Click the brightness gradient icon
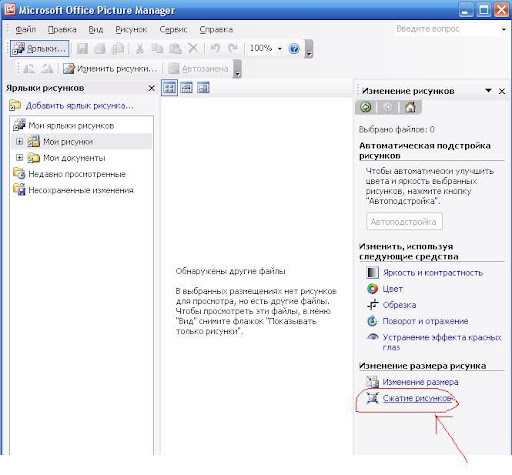This screenshot has width=512, height=475. (372, 273)
